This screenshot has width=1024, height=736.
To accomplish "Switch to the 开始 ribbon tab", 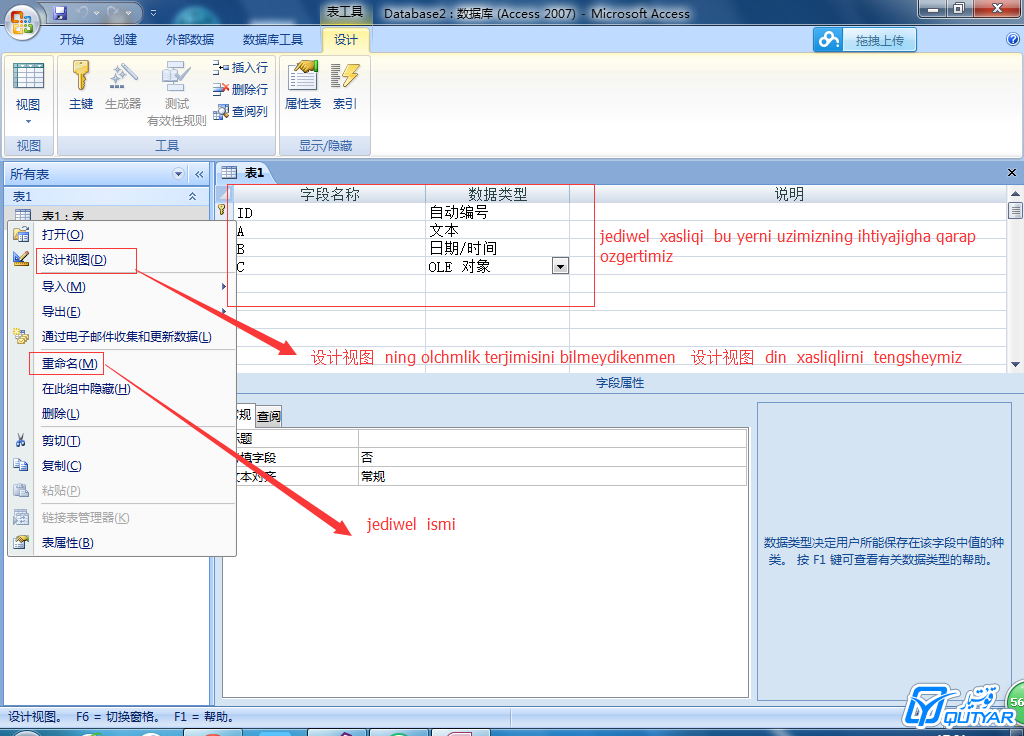I will [72, 40].
